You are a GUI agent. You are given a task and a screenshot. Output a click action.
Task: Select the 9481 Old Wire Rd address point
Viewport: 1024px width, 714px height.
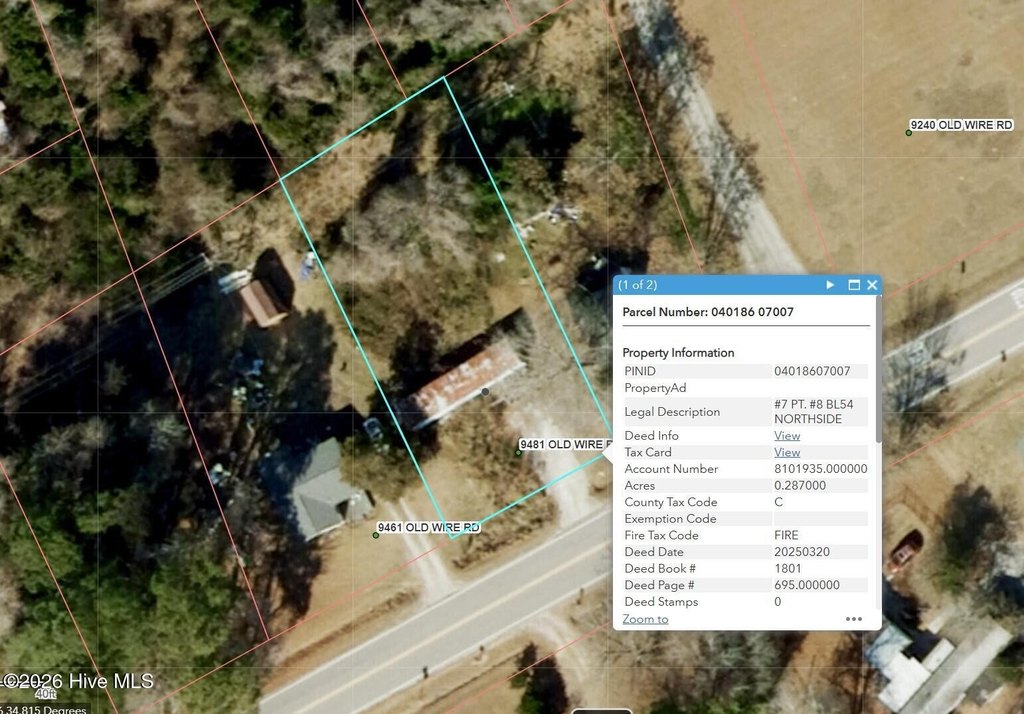click(519, 452)
